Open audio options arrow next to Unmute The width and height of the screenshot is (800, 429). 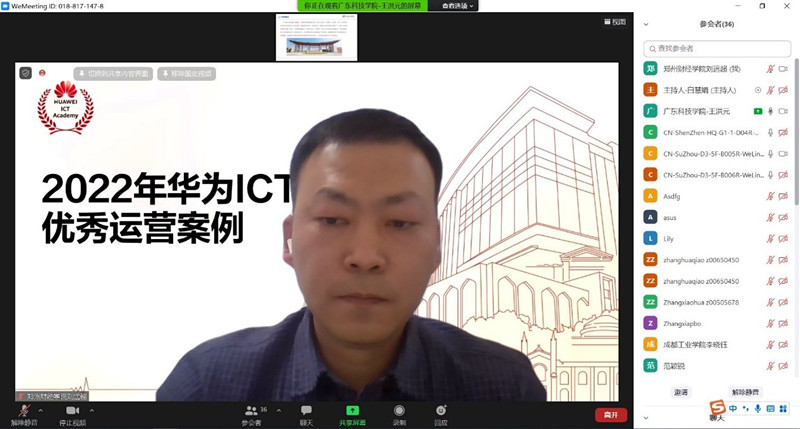40,410
